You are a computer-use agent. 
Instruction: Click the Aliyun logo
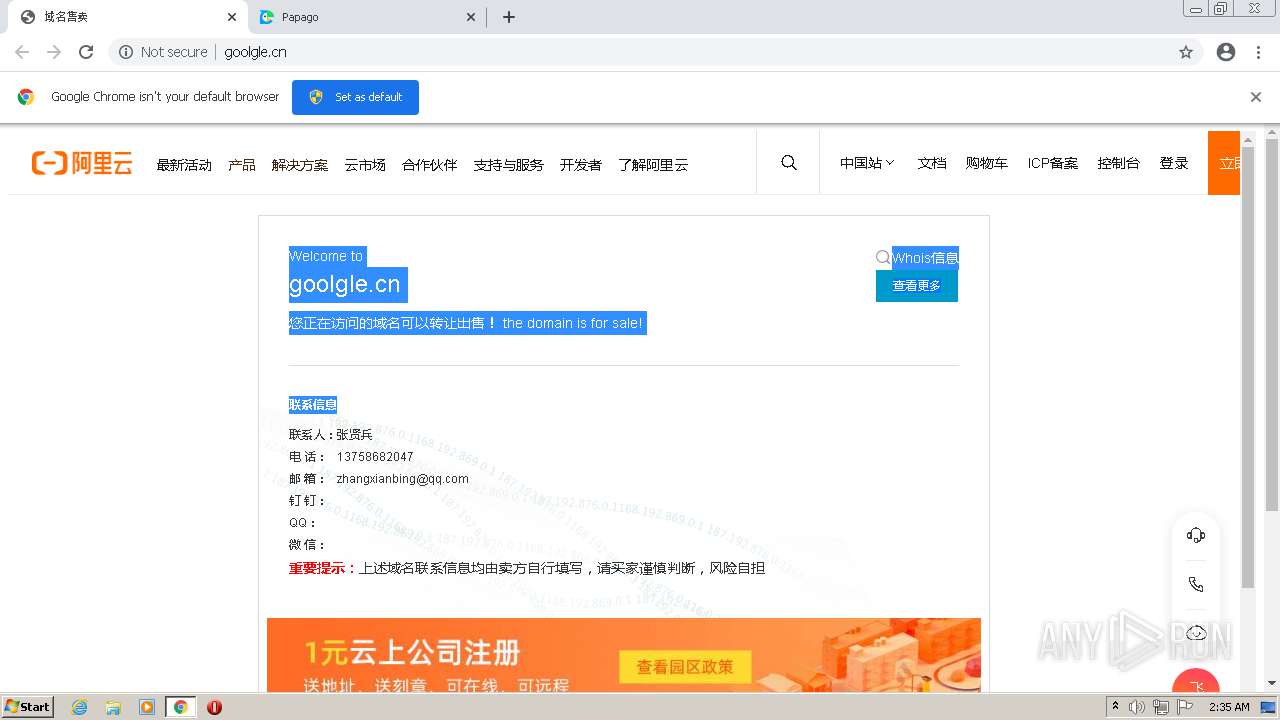coord(82,163)
